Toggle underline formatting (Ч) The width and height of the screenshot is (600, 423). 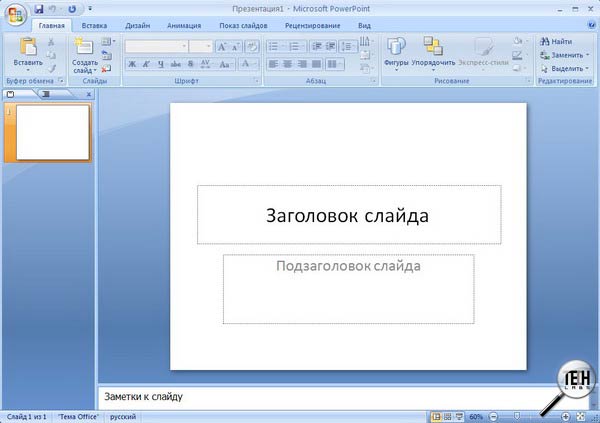161,64
